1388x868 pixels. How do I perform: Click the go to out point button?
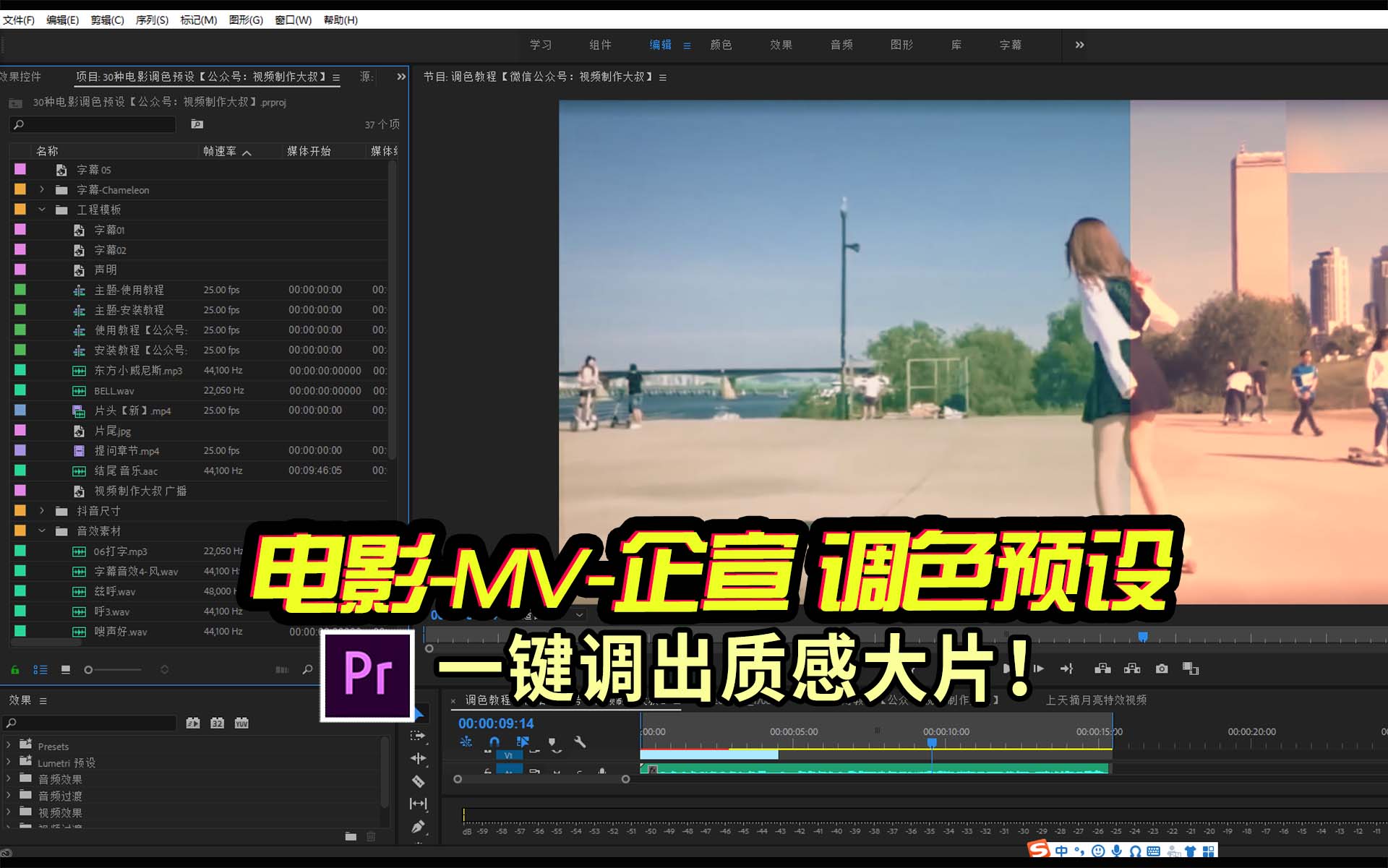pos(1067,669)
